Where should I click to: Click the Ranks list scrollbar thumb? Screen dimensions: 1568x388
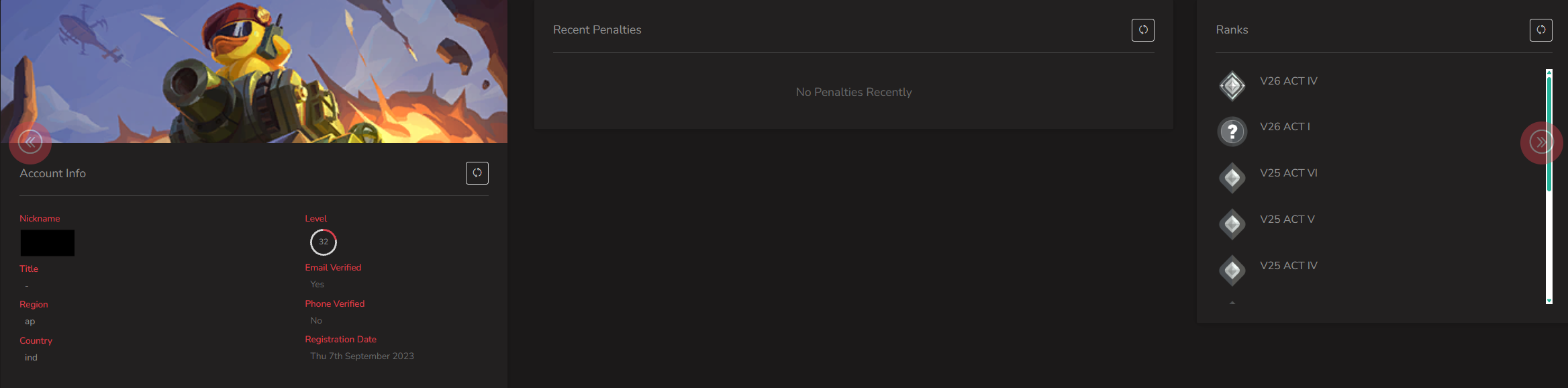tap(1549, 134)
